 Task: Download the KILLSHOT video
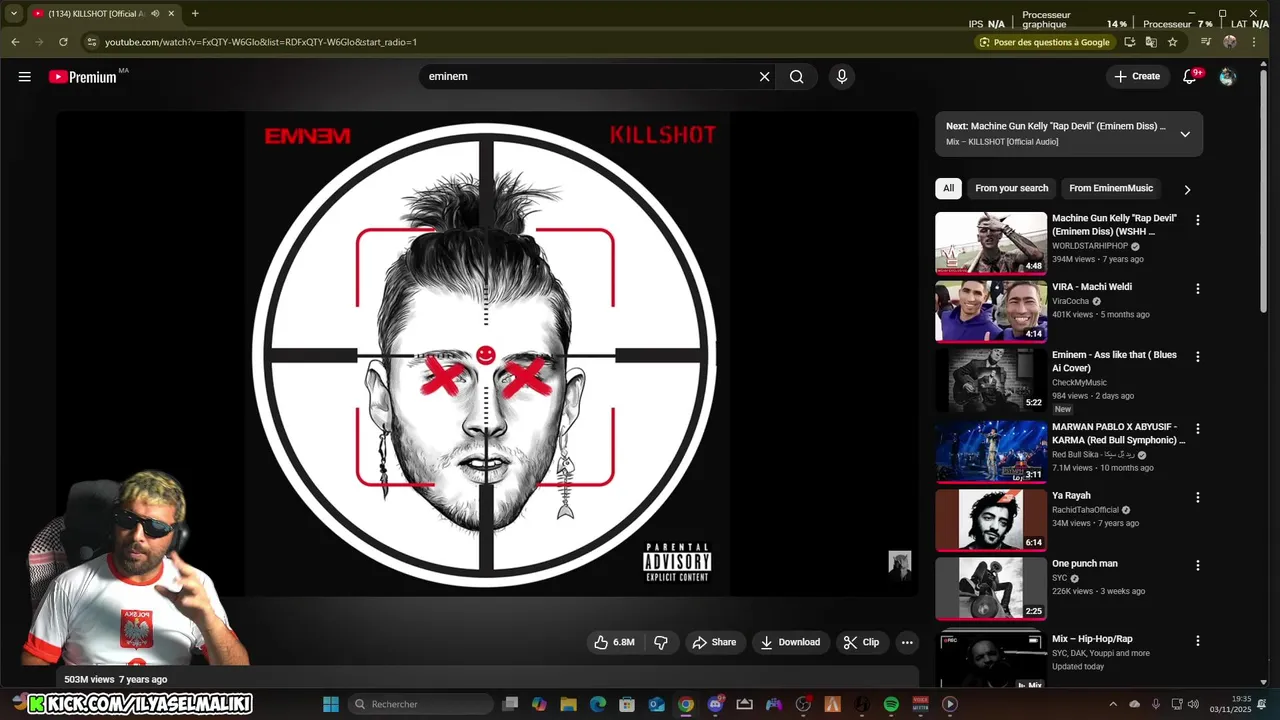[x=790, y=642]
